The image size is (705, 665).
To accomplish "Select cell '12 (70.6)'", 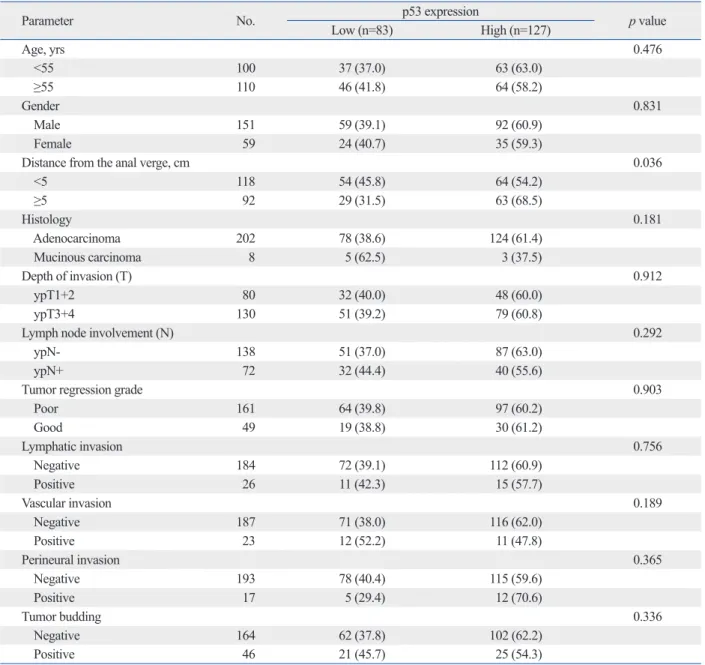I will pyautogui.click(x=518, y=598).
